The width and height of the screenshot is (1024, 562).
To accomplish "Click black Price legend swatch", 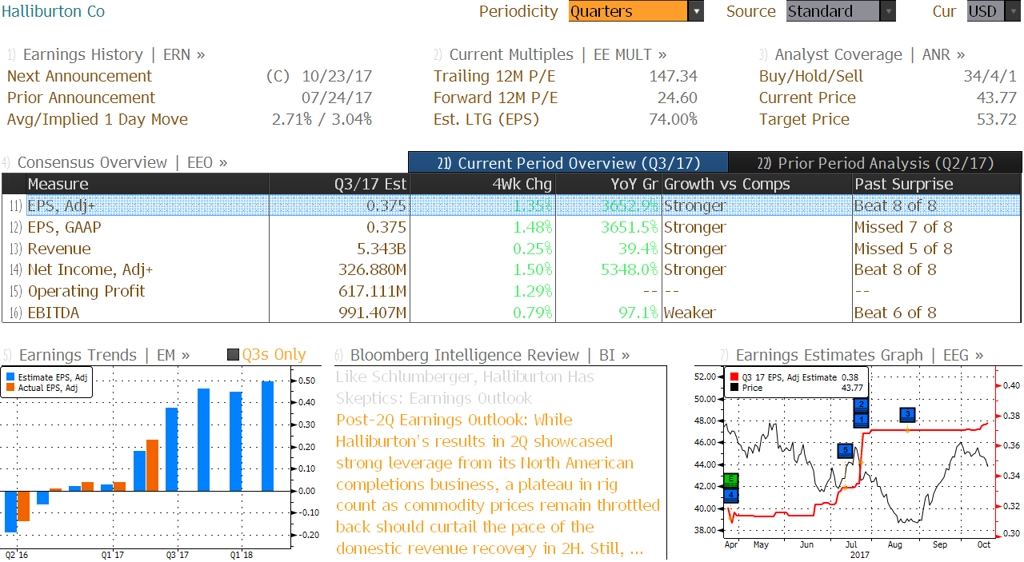I will (735, 388).
